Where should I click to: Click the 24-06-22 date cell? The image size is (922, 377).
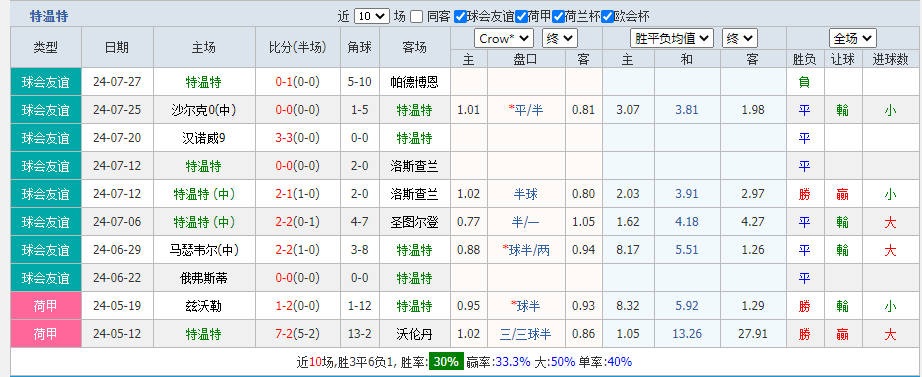[x=117, y=278]
